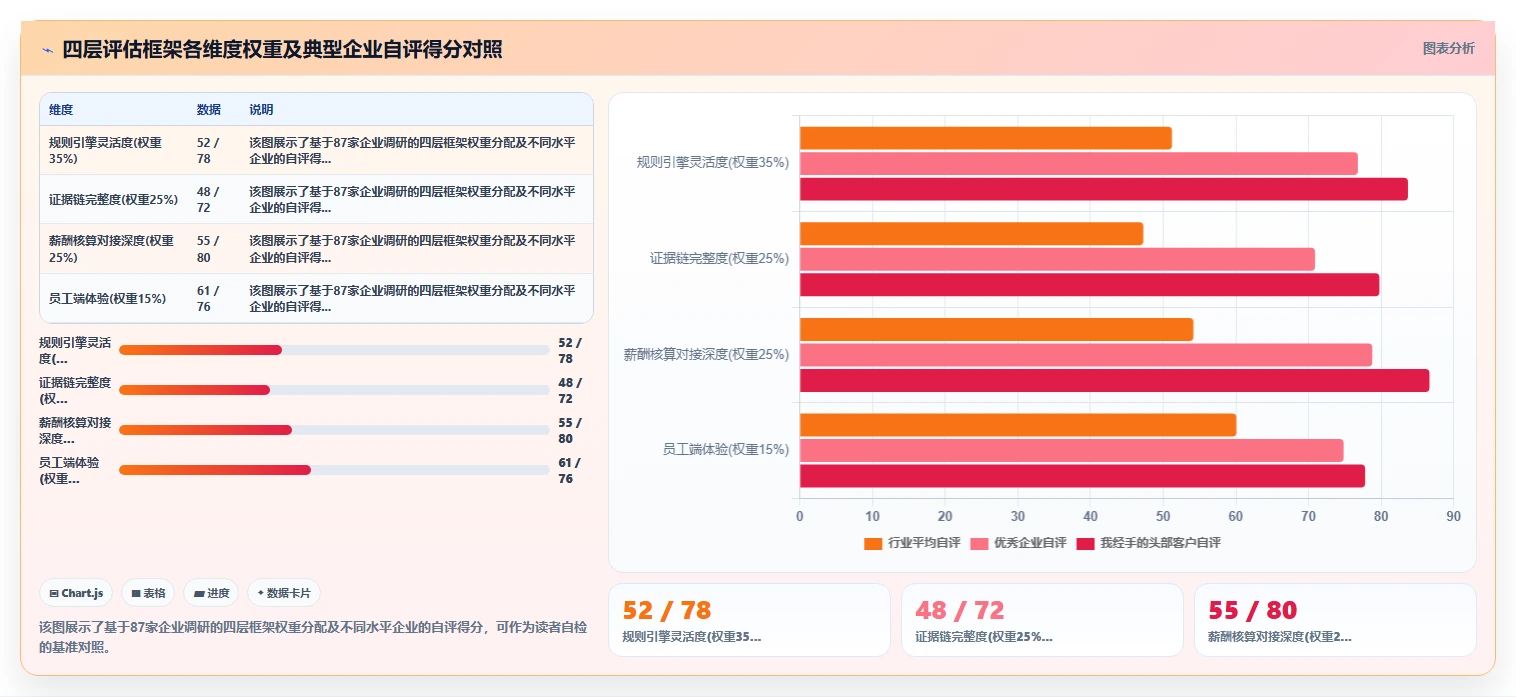Toggle the 行业平均自评 legend item
This screenshot has width=1516, height=697.
[x=912, y=543]
